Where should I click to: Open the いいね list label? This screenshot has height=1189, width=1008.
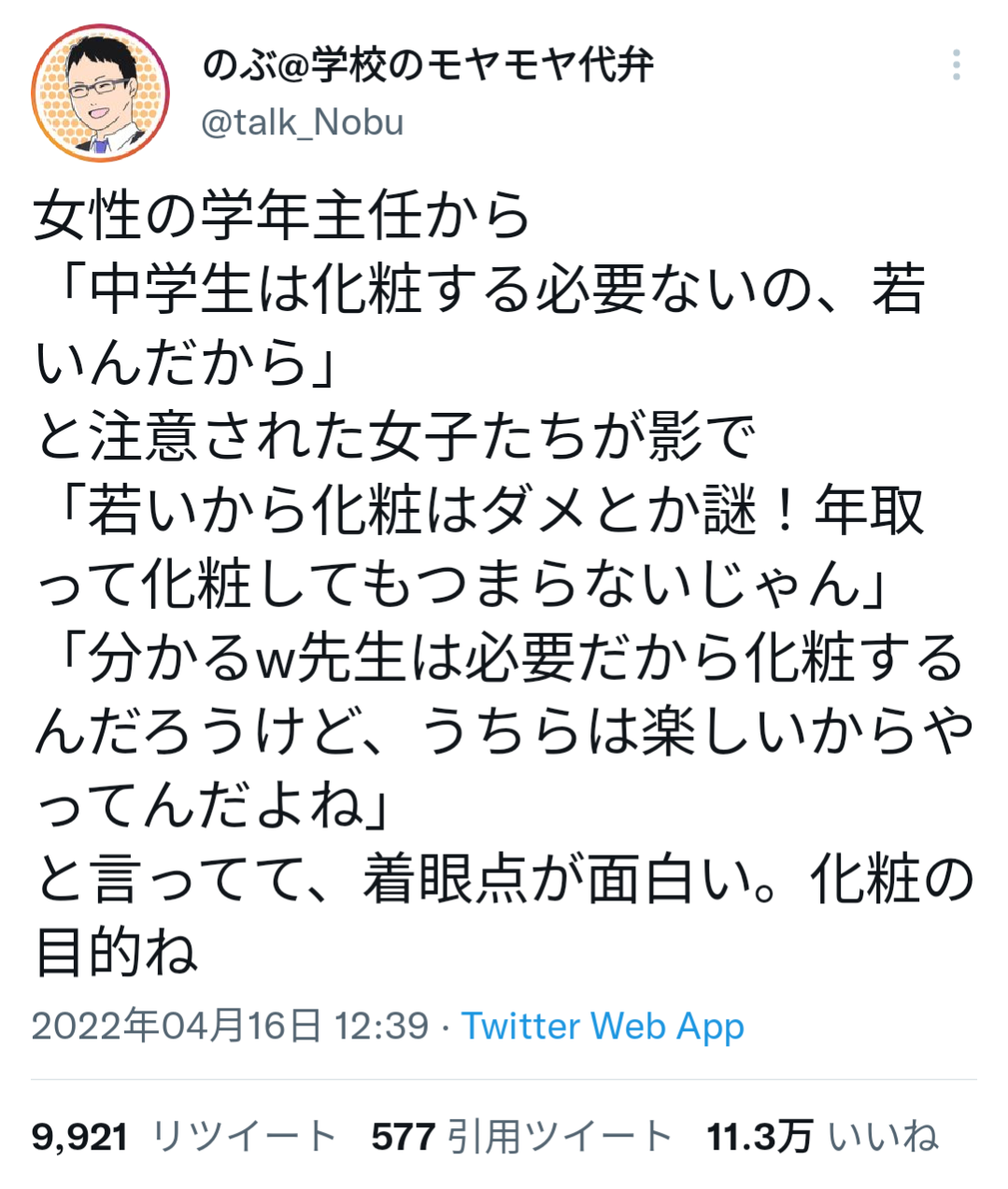(x=882, y=1137)
